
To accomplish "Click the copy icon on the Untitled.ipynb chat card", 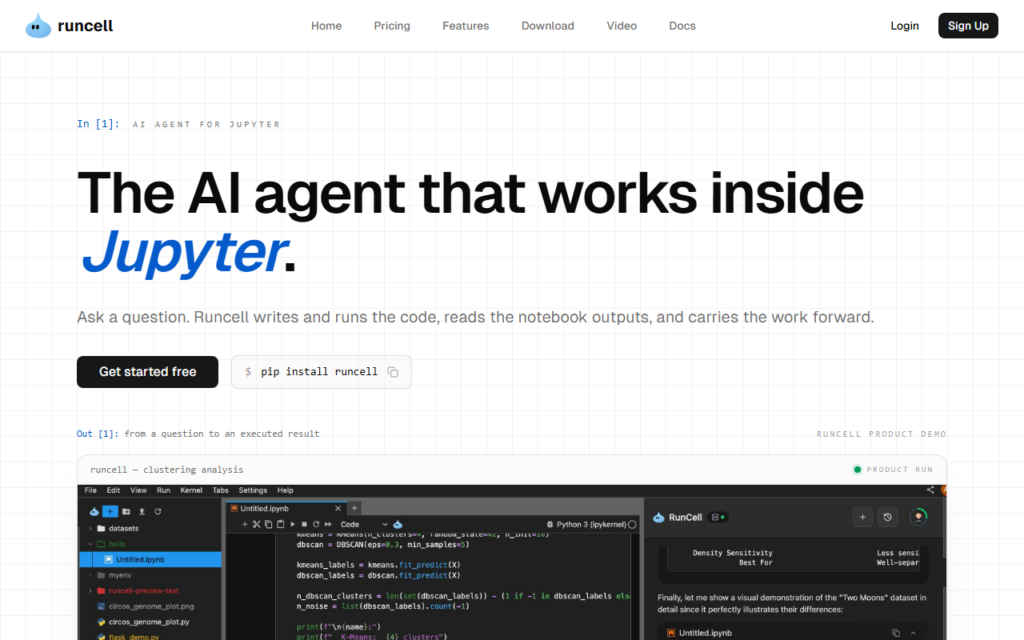I will [x=896, y=633].
